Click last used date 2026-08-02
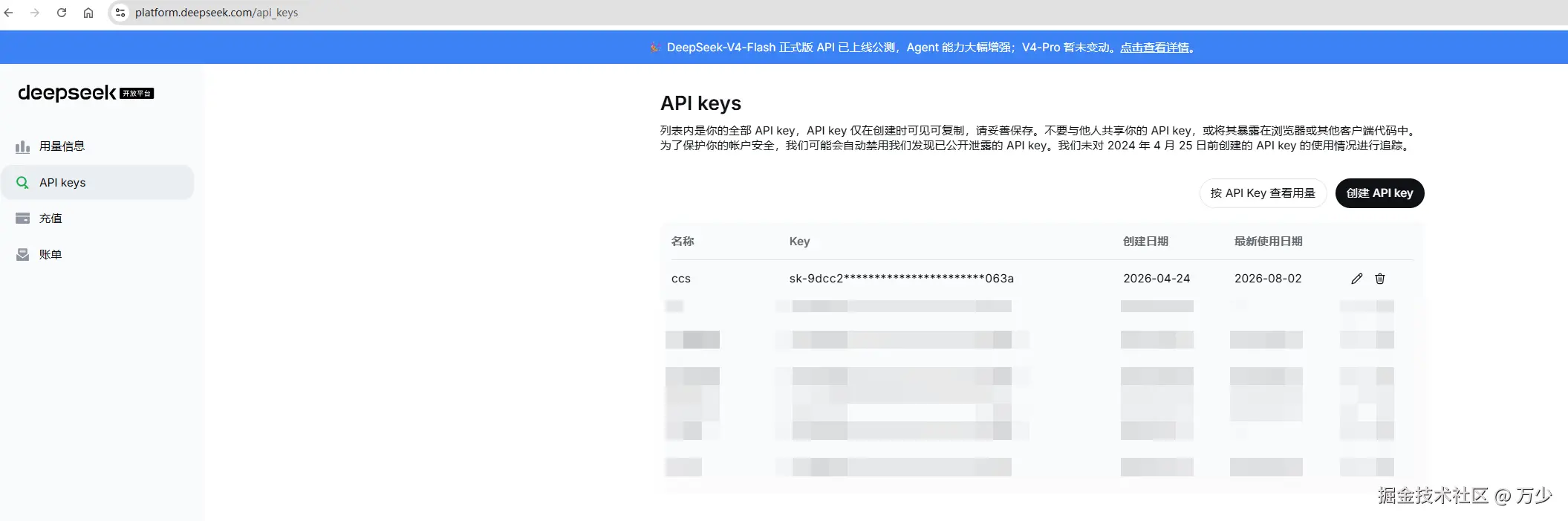 (x=1268, y=279)
